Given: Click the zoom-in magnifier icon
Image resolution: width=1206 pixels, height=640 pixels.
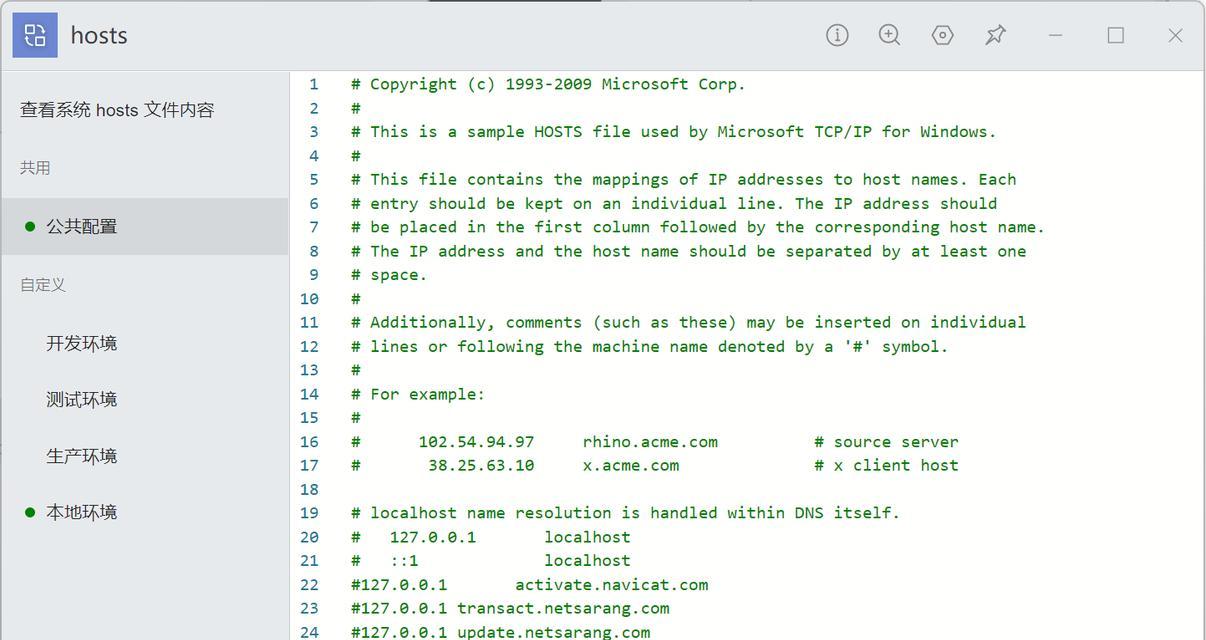Looking at the screenshot, I should pyautogui.click(x=889, y=35).
